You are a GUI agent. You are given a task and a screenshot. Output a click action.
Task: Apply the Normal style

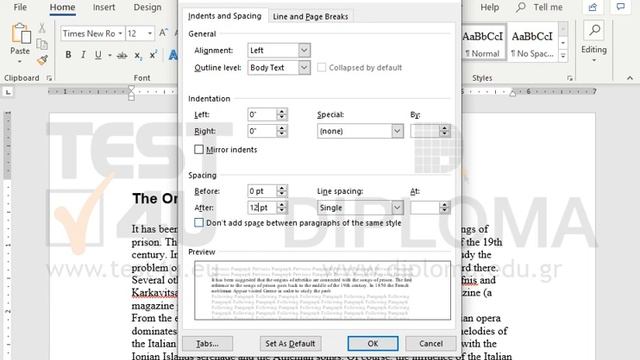pyautogui.click(x=483, y=42)
